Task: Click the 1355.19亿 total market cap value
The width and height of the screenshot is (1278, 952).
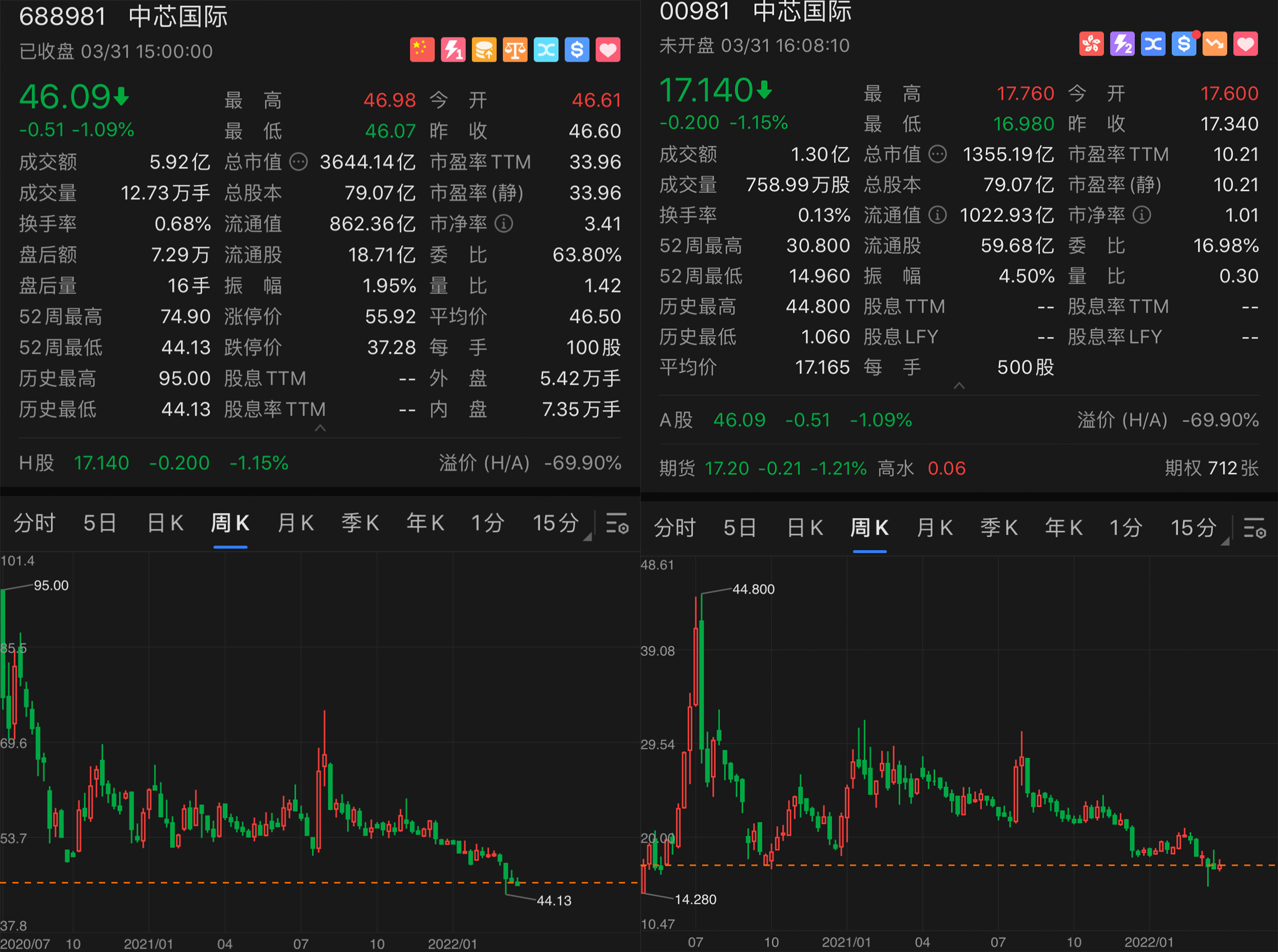Action: pos(1009,154)
